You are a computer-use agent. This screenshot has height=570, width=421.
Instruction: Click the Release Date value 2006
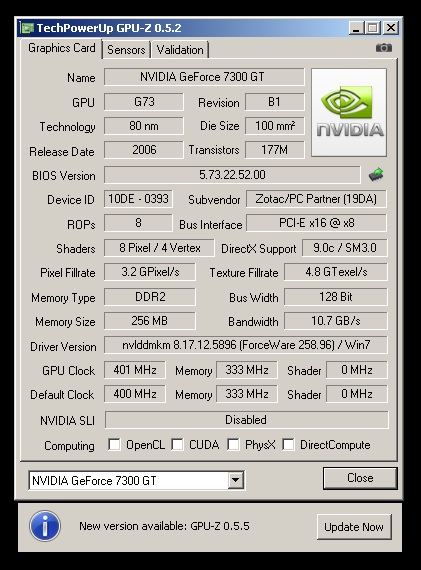[x=144, y=150]
